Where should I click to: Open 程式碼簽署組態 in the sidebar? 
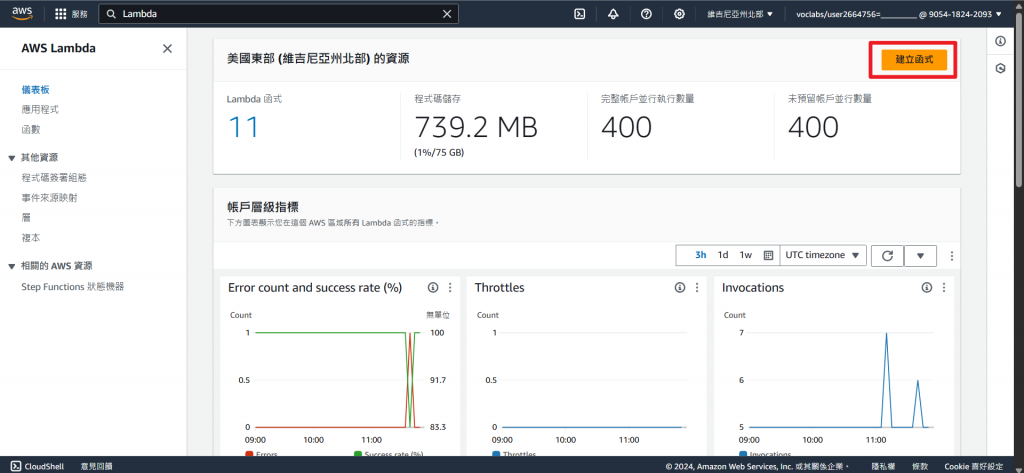click(54, 177)
